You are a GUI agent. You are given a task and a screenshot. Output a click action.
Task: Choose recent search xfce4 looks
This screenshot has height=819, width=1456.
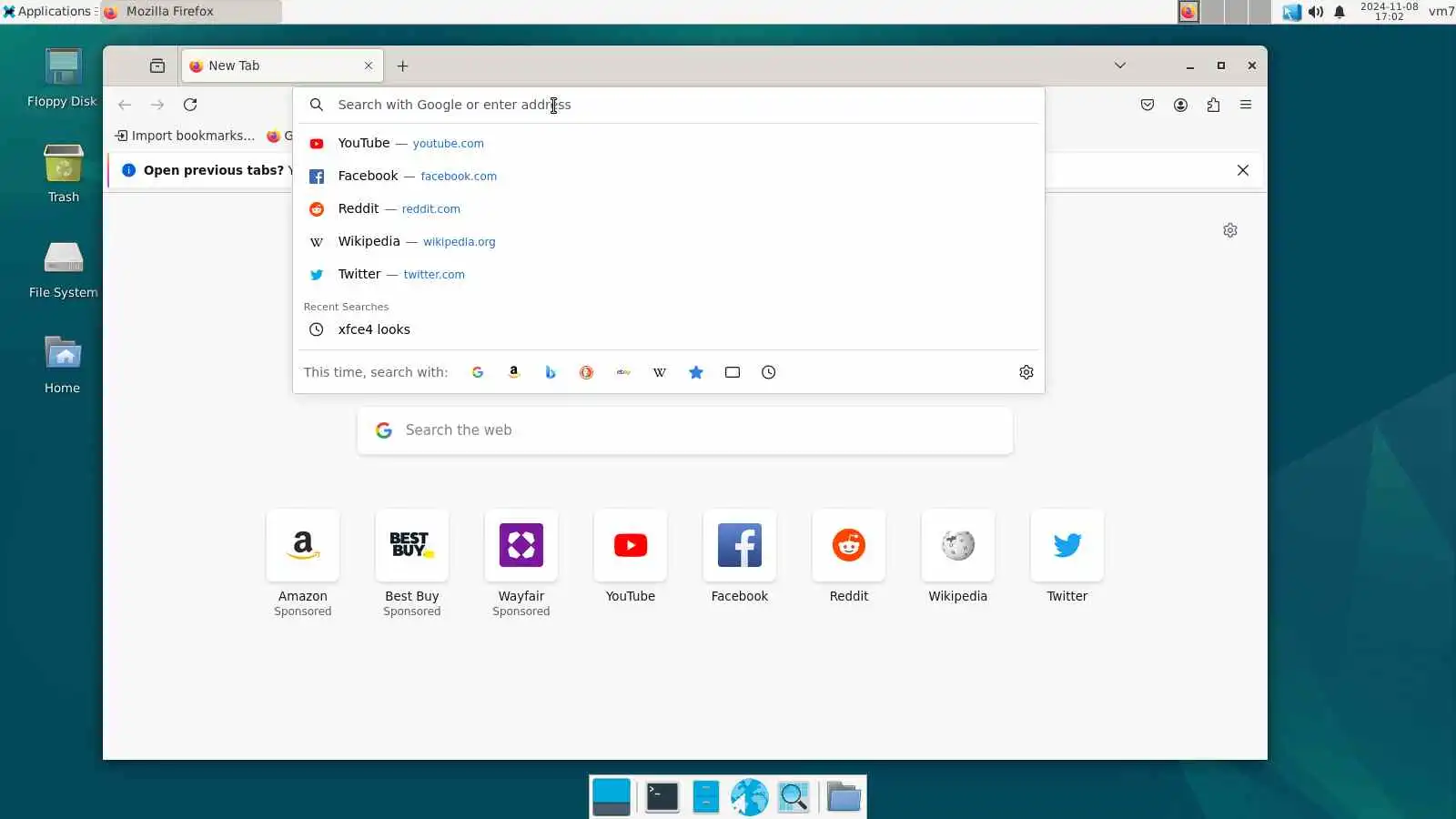tap(669, 329)
